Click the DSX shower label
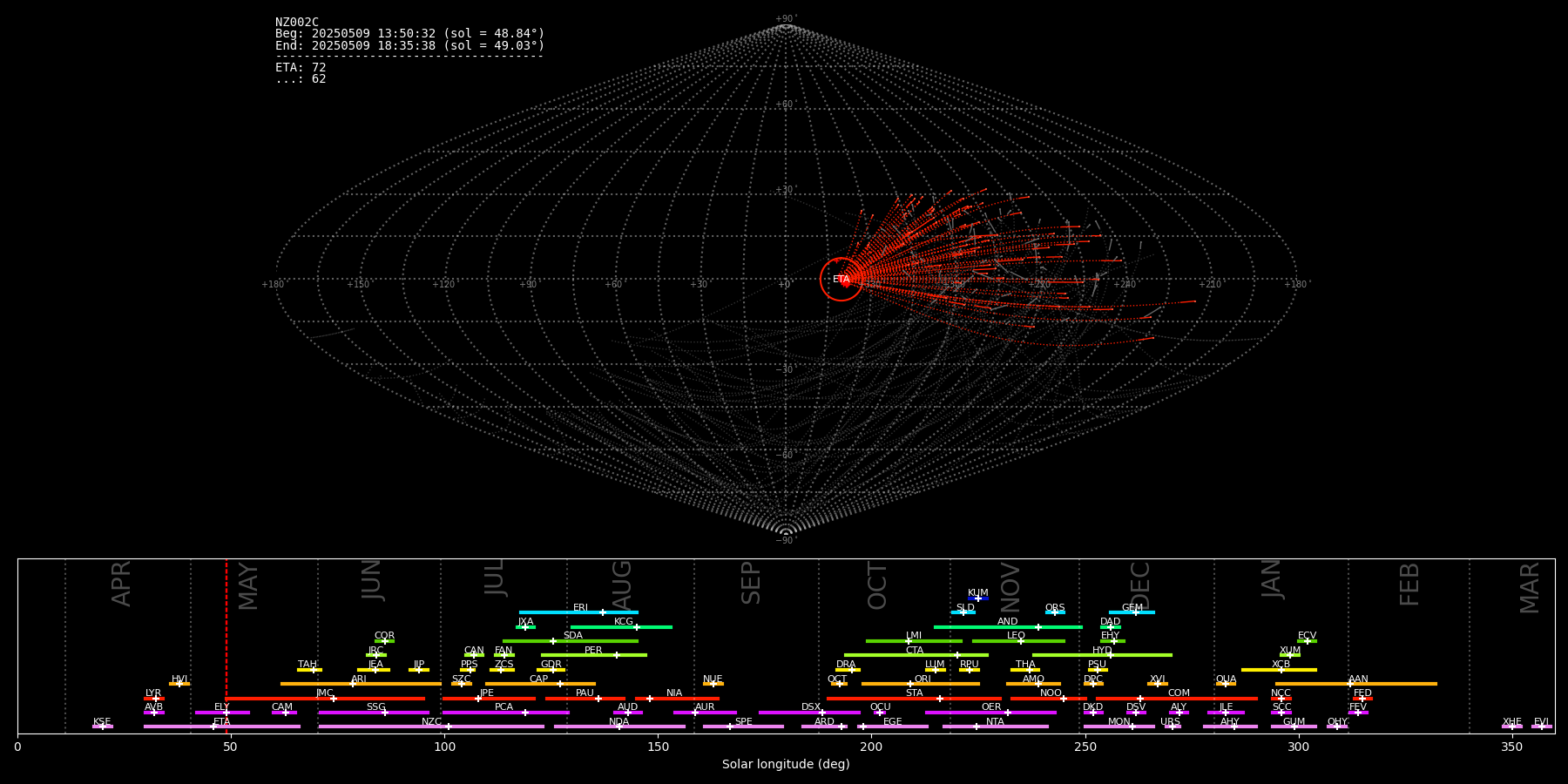The height and width of the screenshot is (784, 1568). coord(811,707)
